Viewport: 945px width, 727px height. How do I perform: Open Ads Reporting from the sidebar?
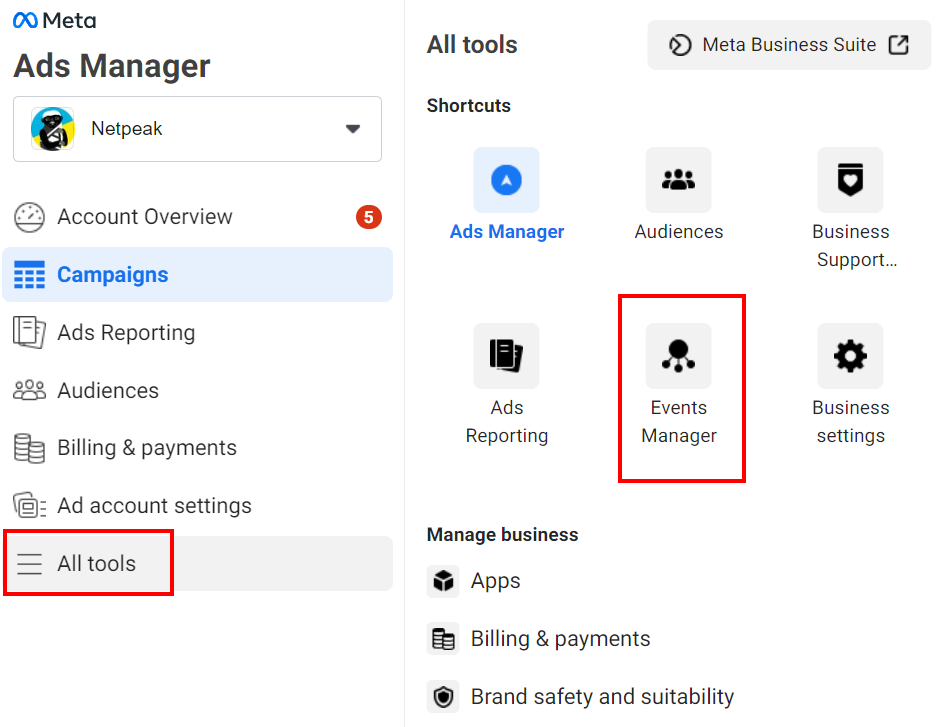pos(197,332)
